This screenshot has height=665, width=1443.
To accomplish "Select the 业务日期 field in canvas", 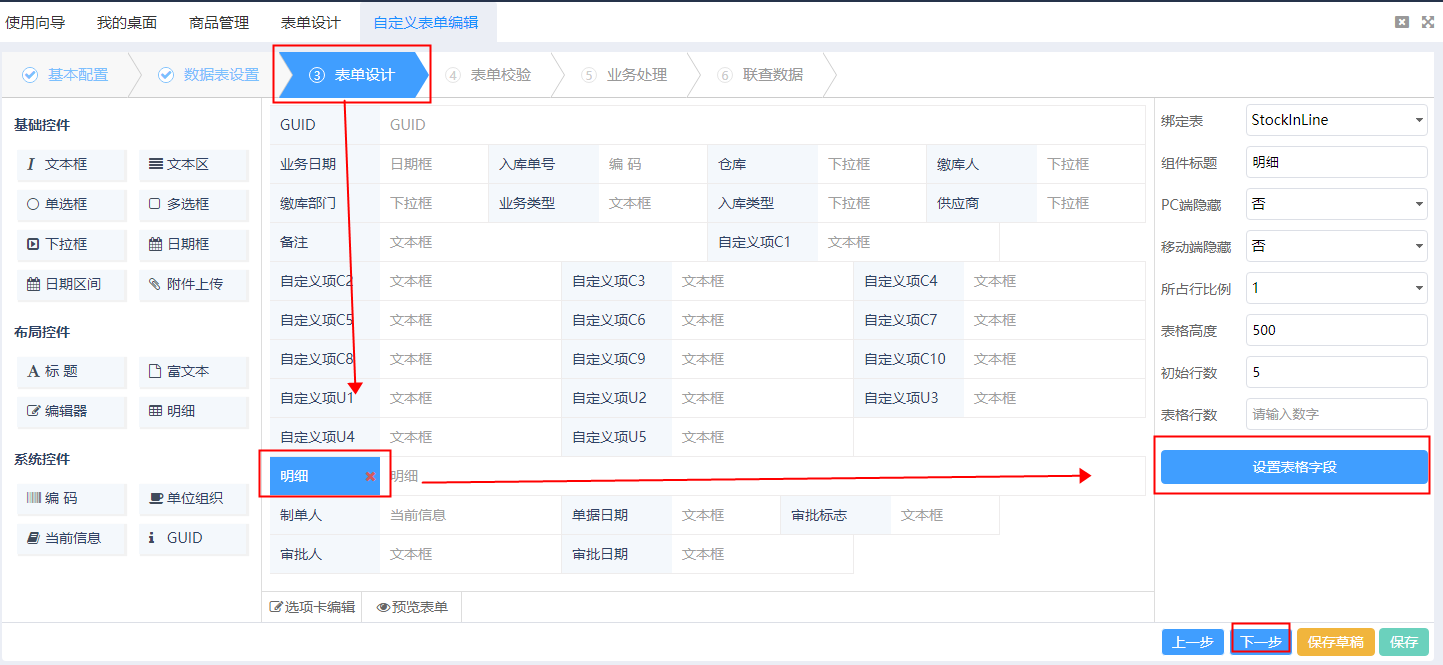I will [380, 164].
